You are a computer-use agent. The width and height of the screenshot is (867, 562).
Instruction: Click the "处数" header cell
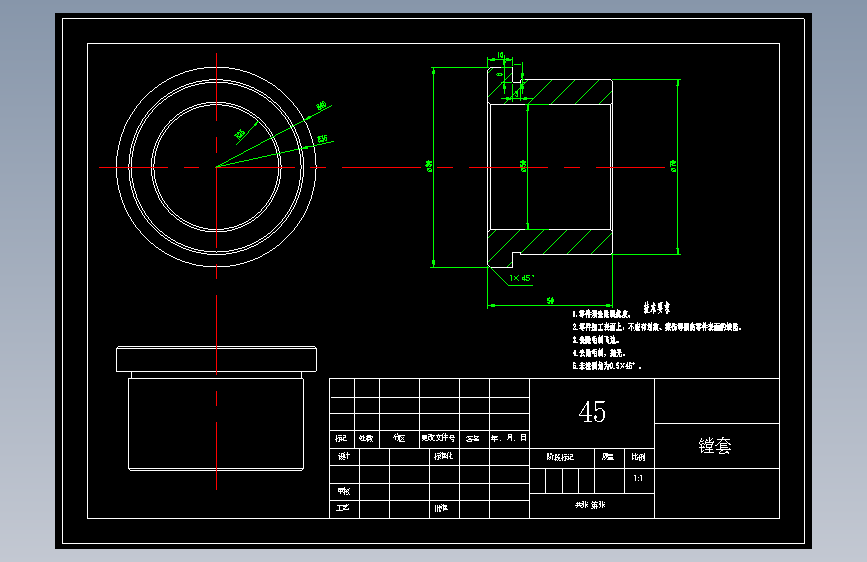click(366, 438)
